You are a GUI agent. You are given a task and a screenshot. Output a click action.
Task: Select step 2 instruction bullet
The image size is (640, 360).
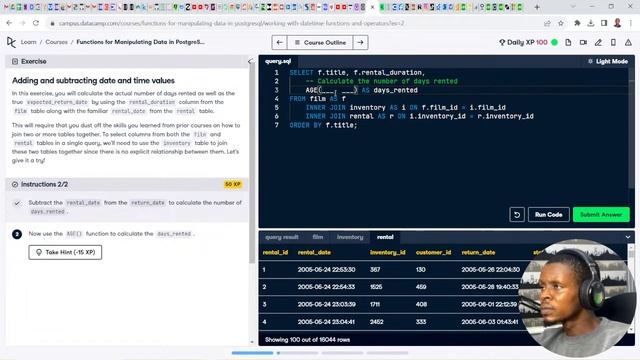tap(17, 234)
